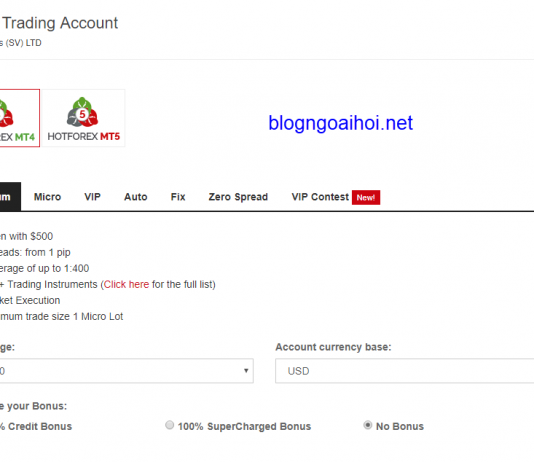Click the 'Credit Bonus' option label
This screenshot has height=462, width=534.
40,427
